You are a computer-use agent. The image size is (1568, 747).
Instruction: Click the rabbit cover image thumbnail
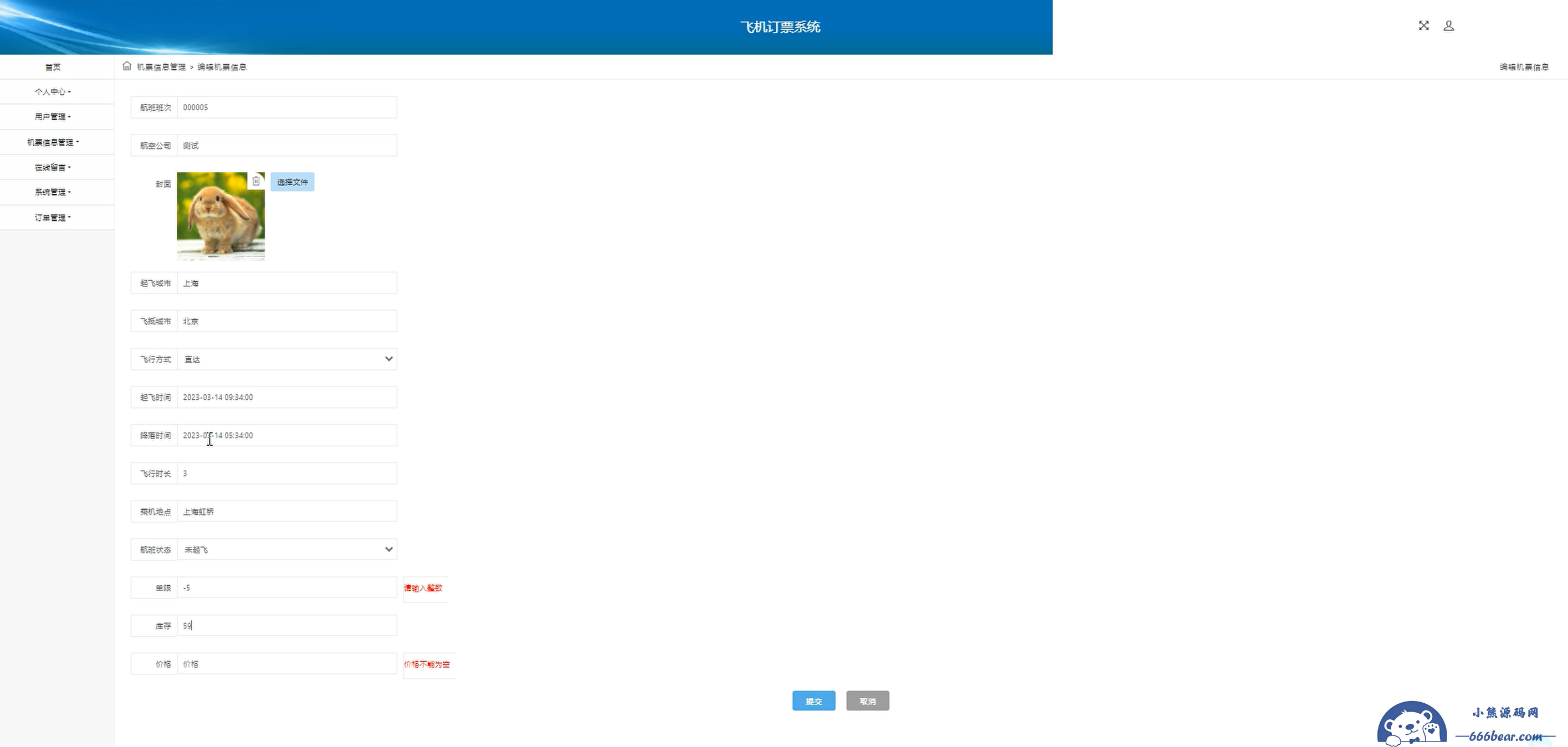pyautogui.click(x=221, y=217)
